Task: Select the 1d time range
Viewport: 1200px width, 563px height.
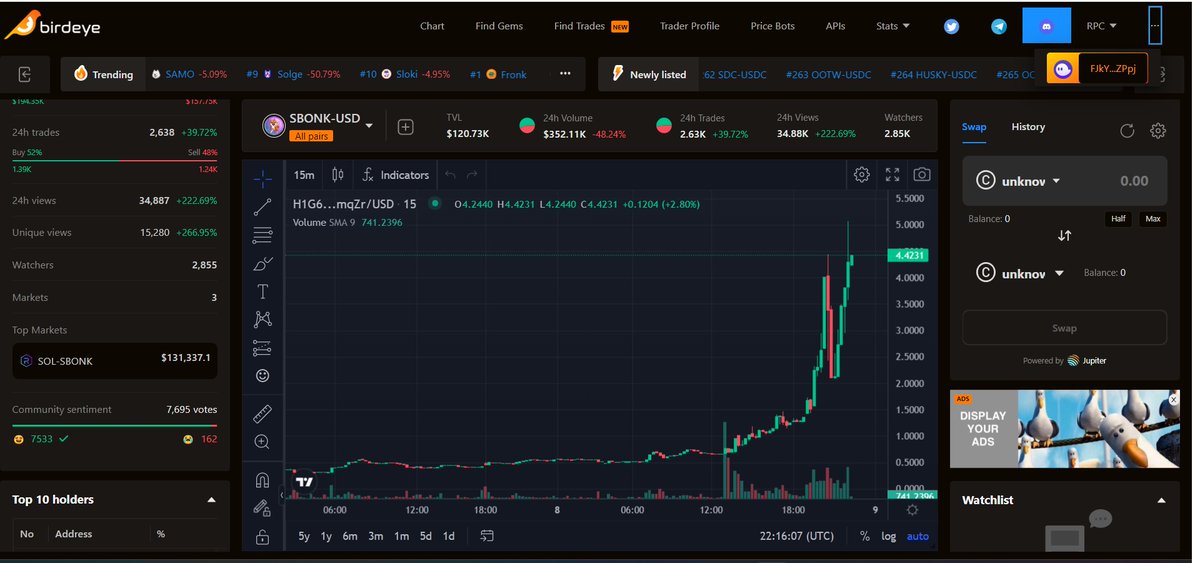Action: (x=449, y=536)
